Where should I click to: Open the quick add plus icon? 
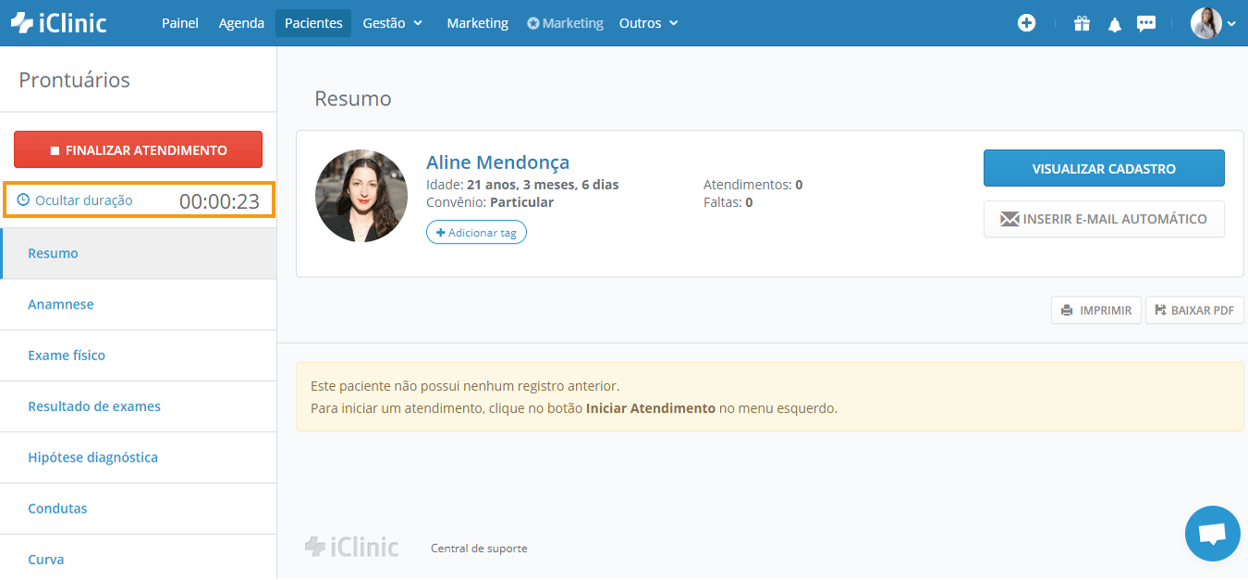[1027, 22]
